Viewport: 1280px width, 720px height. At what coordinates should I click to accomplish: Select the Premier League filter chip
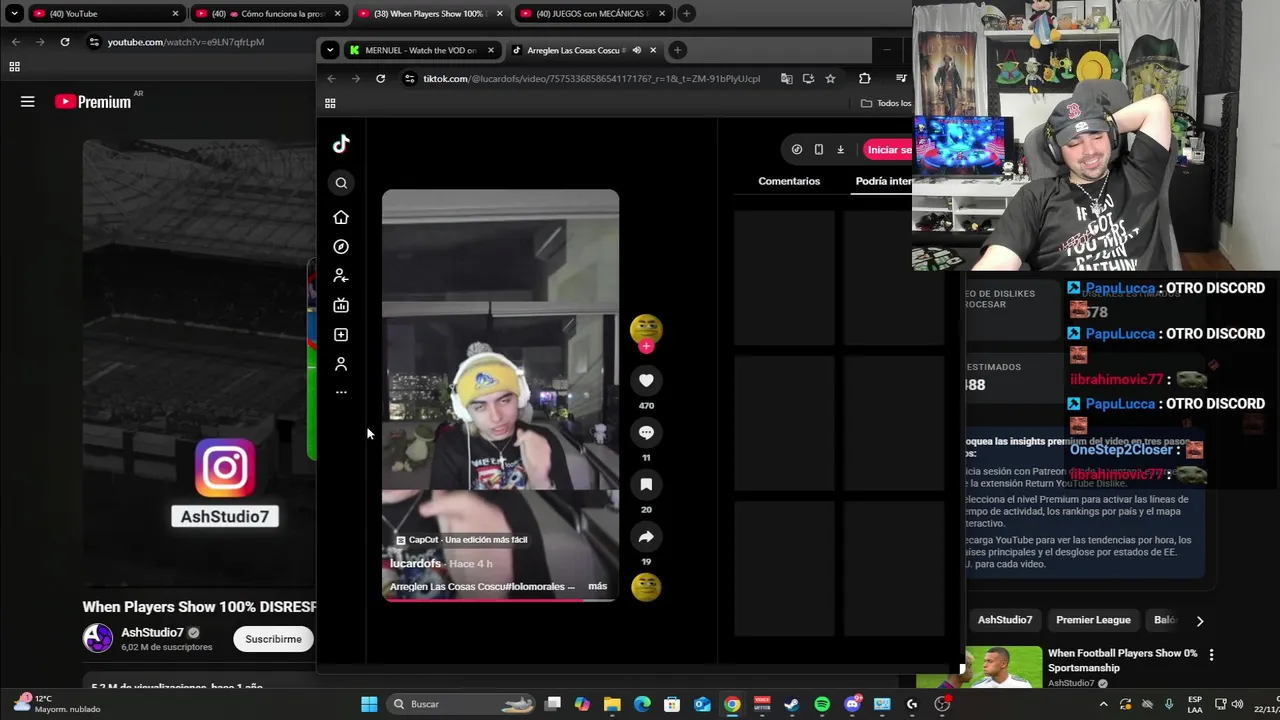tap(1093, 620)
